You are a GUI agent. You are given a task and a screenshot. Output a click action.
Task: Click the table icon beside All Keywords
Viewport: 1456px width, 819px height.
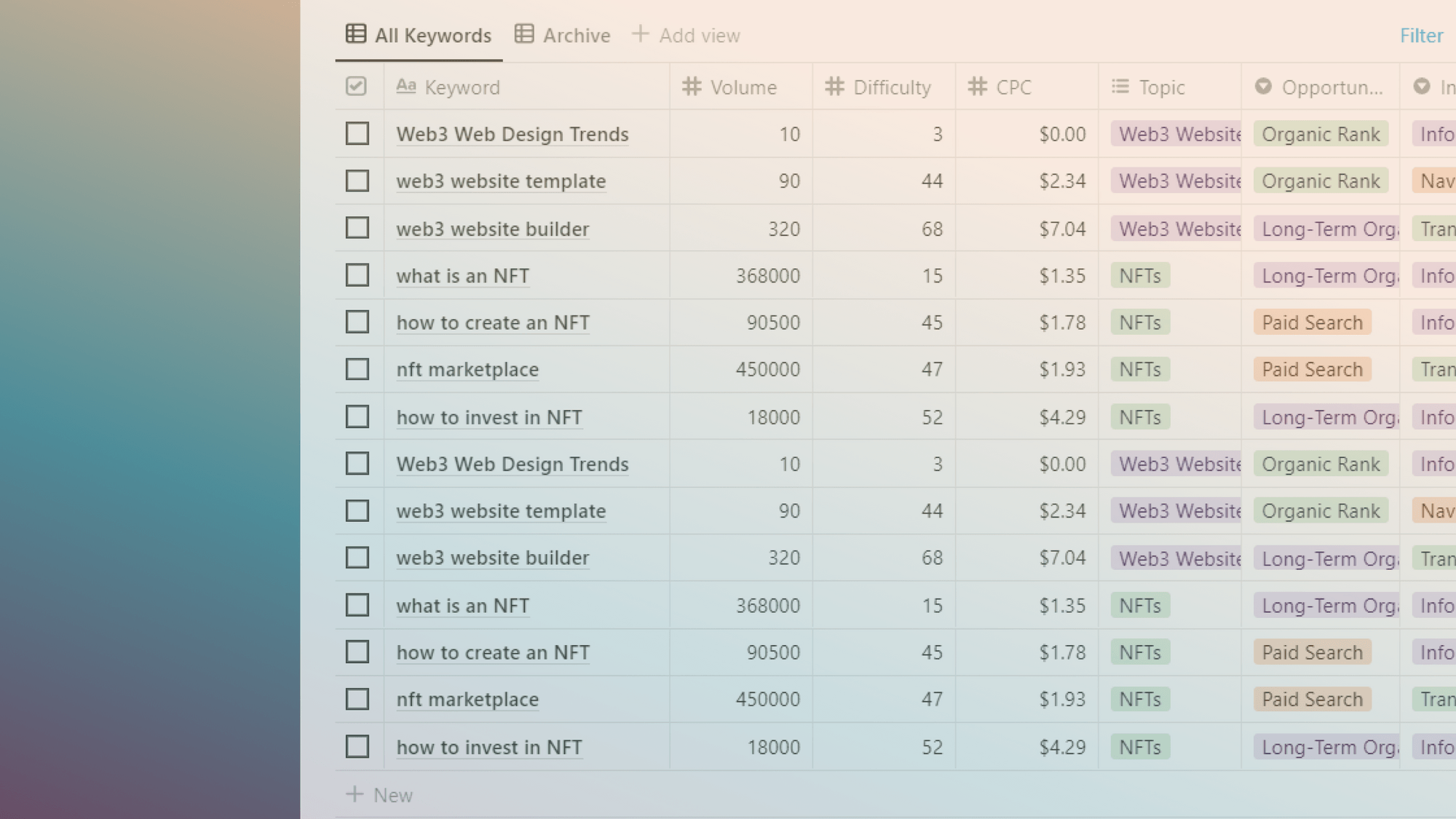(x=356, y=33)
